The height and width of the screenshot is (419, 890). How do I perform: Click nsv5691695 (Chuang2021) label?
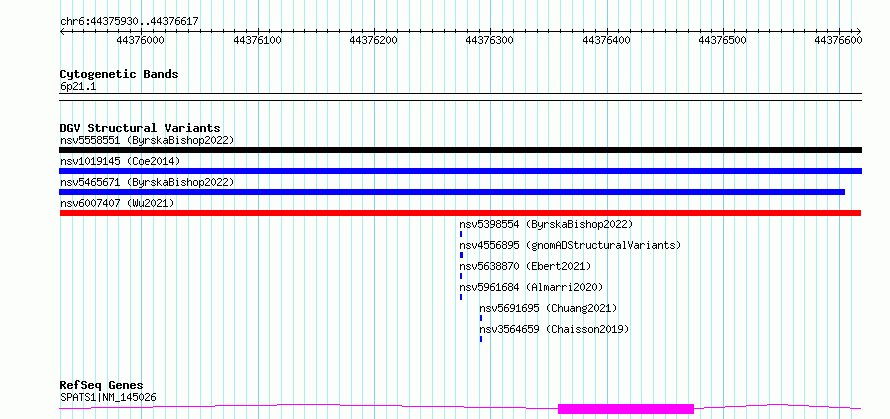[548, 308]
